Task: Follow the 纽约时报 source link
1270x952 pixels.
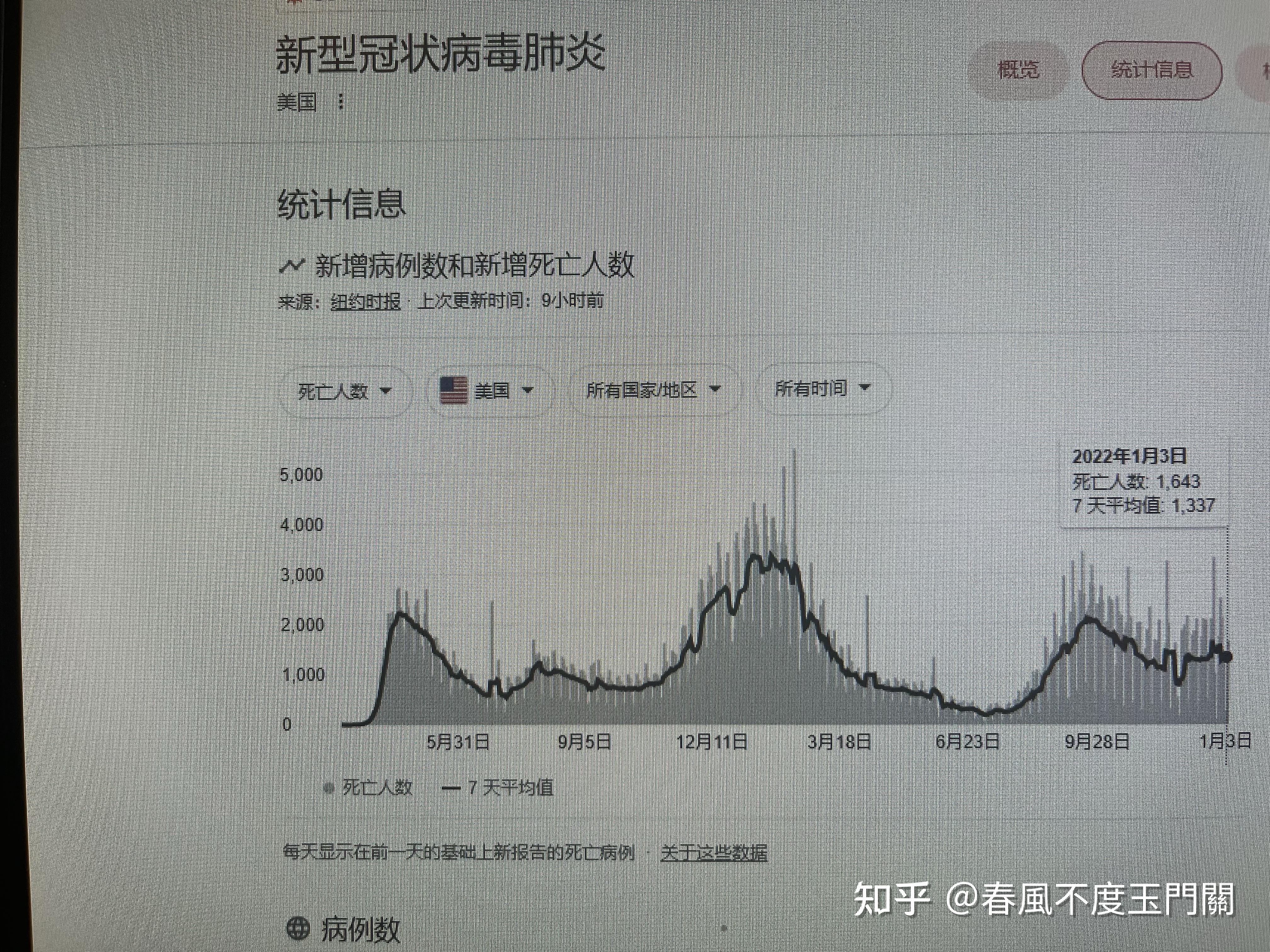Action: click(365, 301)
